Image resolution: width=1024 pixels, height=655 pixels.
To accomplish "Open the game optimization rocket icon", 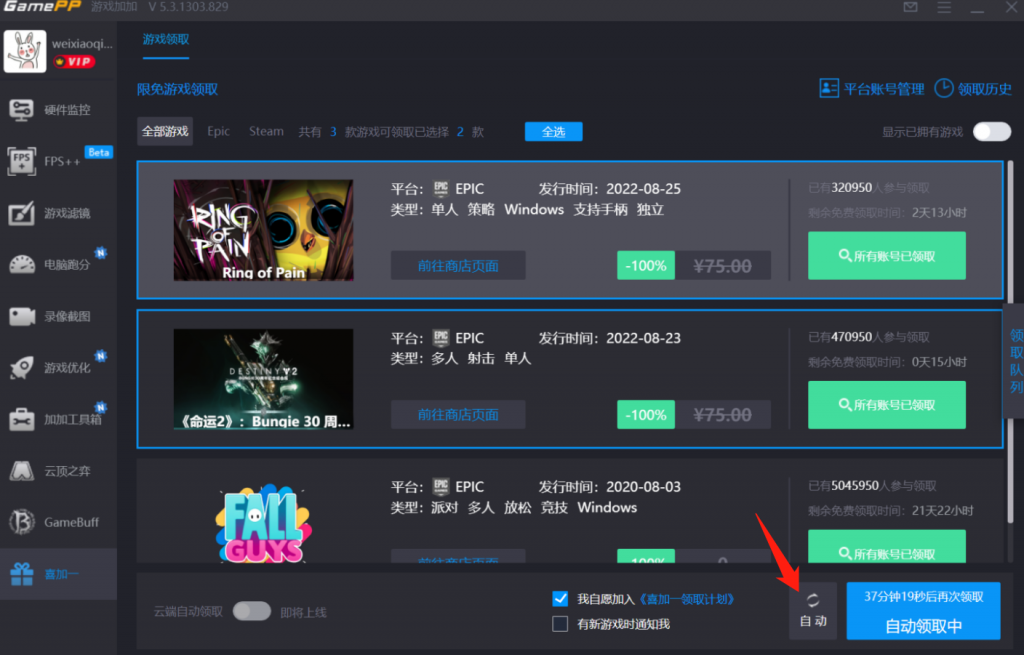I will (22, 368).
